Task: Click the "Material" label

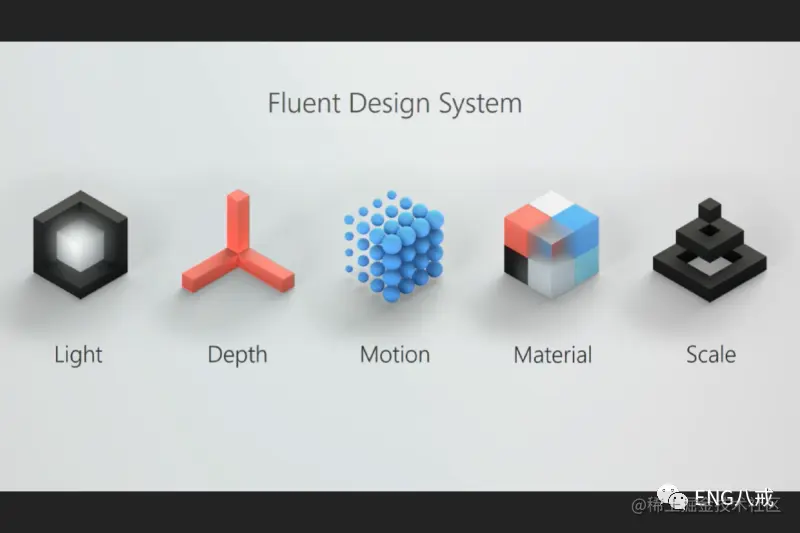Action: coord(553,354)
